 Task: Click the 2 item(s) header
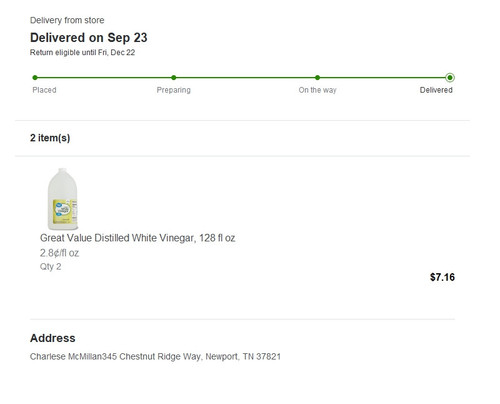click(50, 138)
